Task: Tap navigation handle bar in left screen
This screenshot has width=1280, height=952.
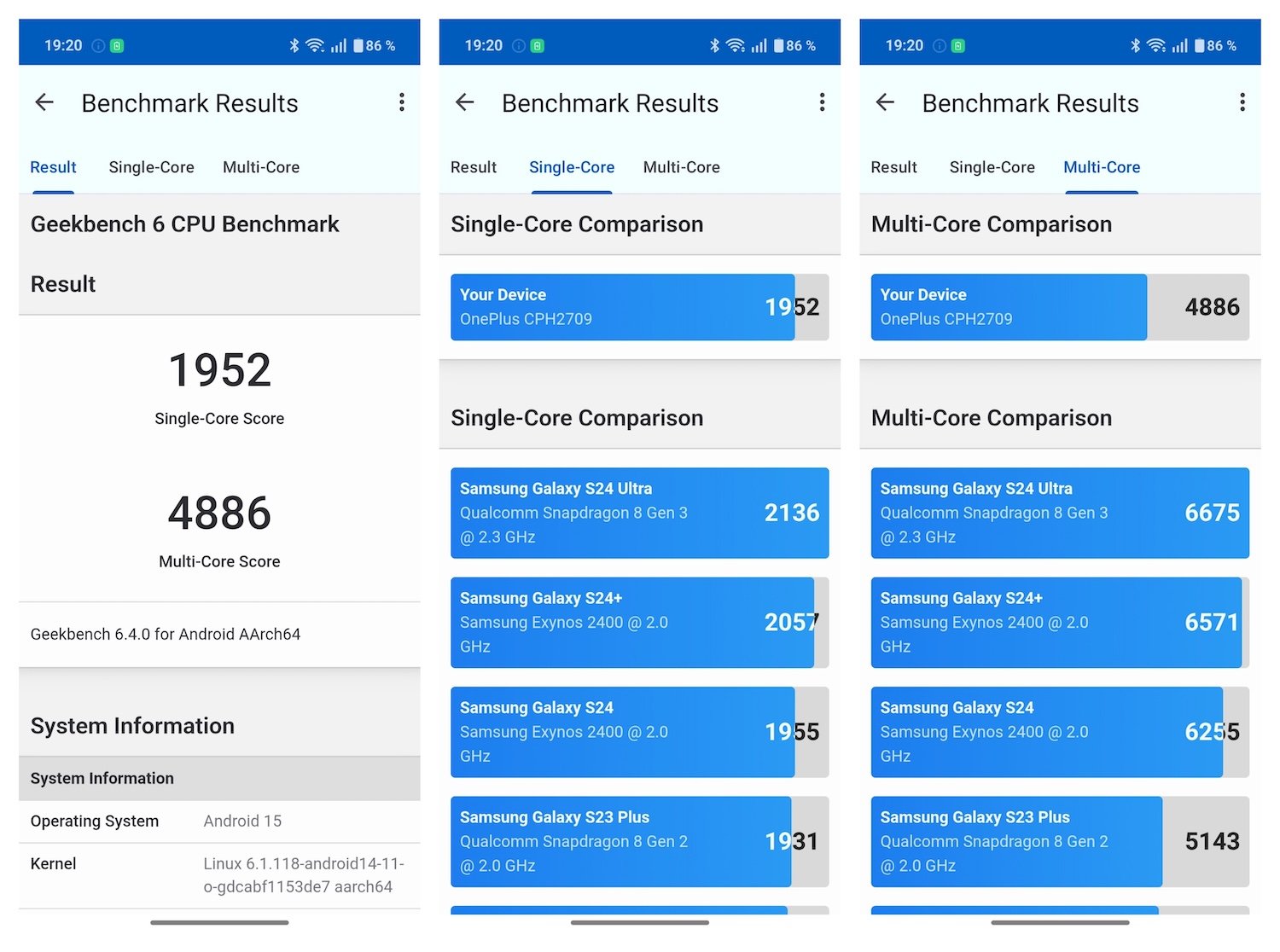Action: (219, 922)
